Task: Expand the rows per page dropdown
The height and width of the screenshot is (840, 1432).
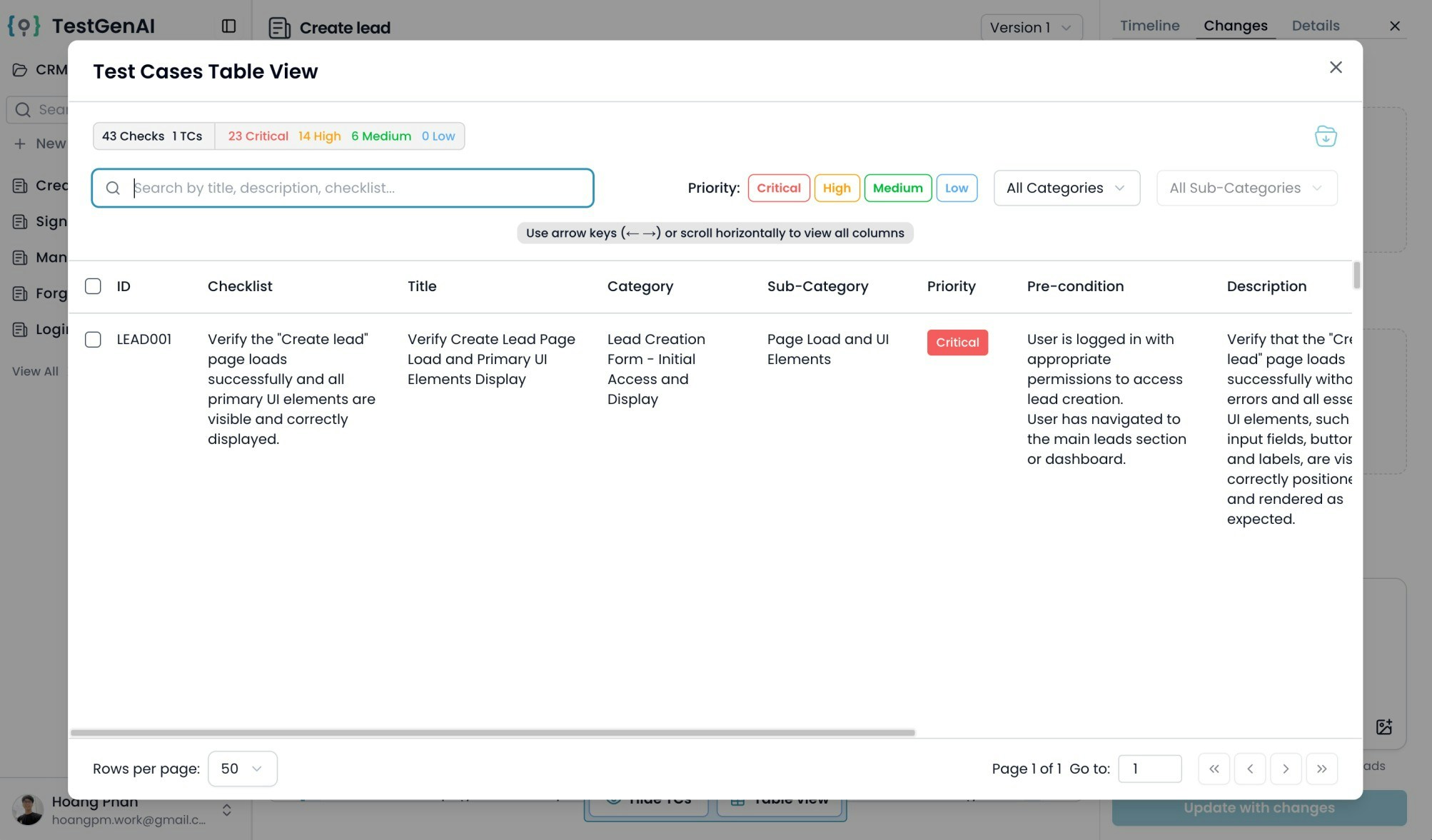Action: pyautogui.click(x=242, y=769)
